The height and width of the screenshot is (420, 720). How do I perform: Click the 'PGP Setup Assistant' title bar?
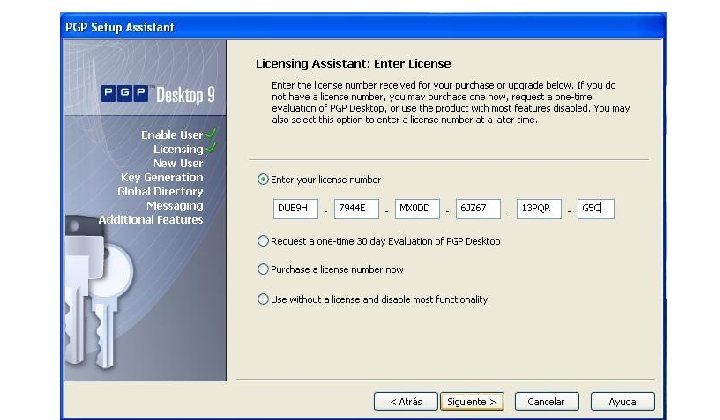(x=363, y=27)
